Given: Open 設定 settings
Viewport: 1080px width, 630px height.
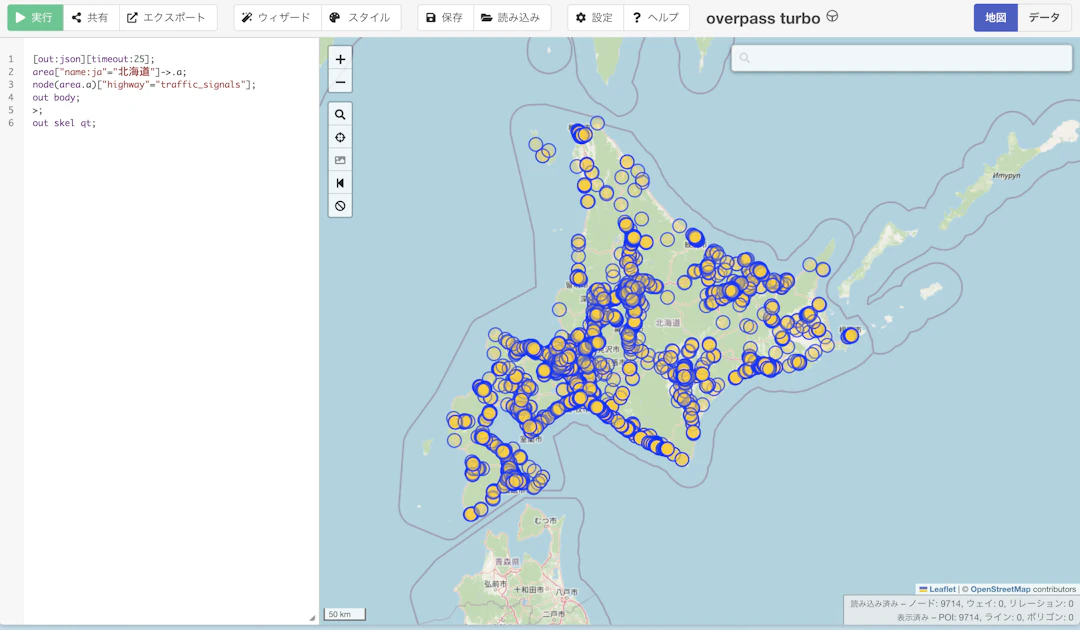Looking at the screenshot, I should click(595, 18).
